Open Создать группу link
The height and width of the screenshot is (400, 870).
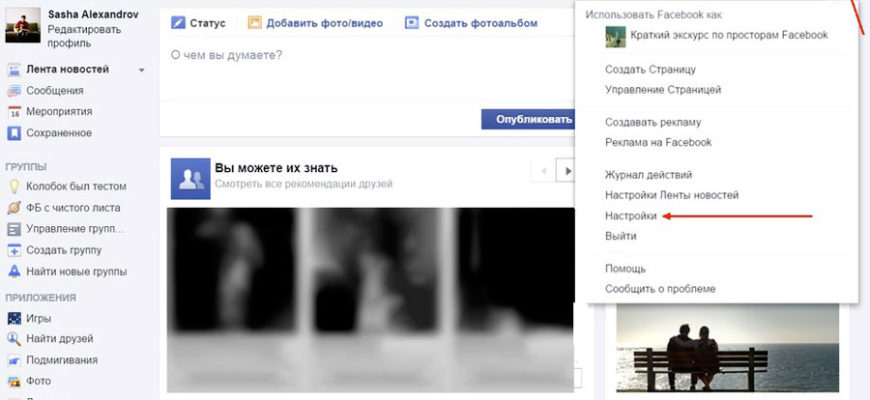[64, 250]
